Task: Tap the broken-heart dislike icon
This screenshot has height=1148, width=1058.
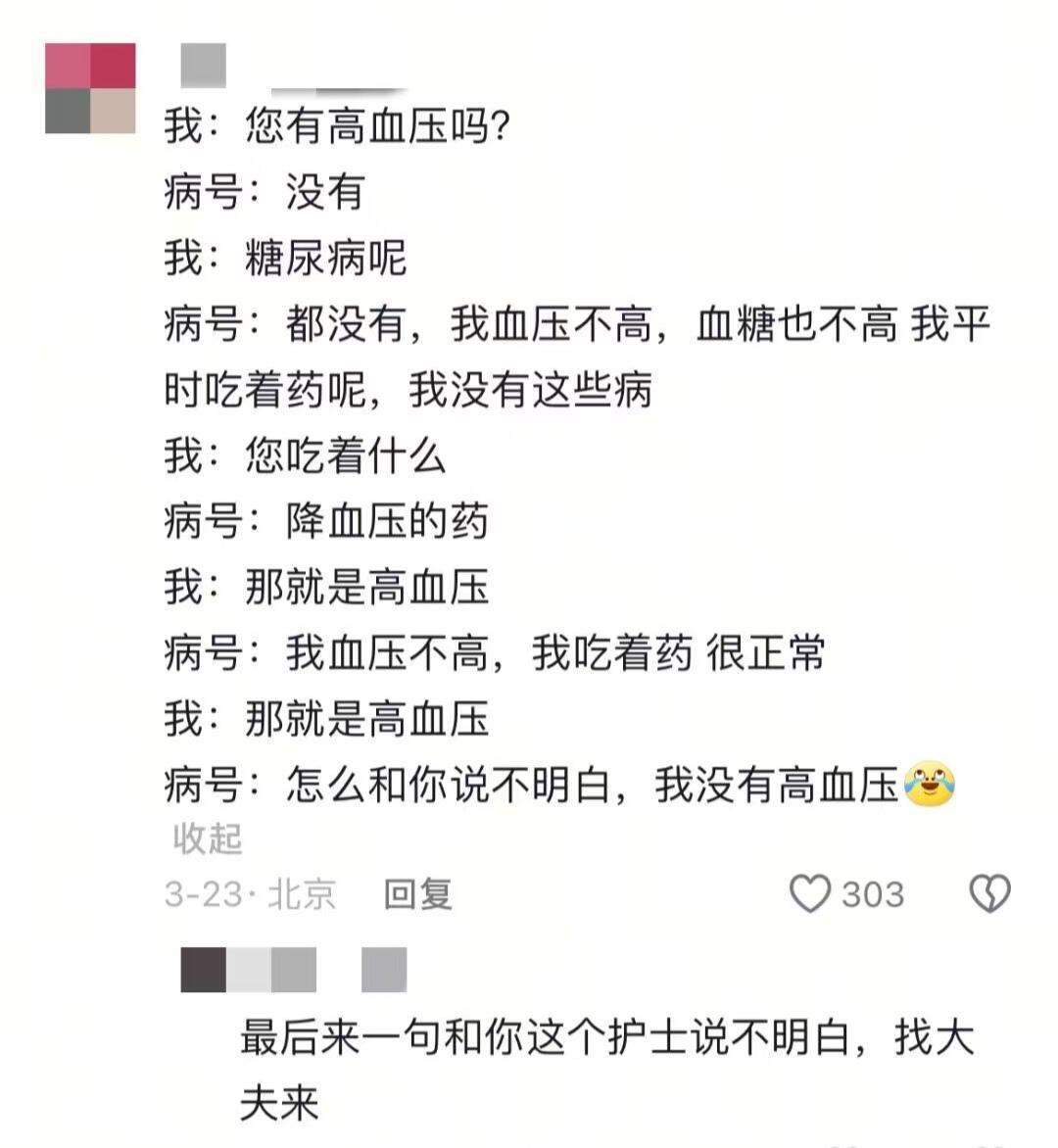Action: [x=989, y=894]
